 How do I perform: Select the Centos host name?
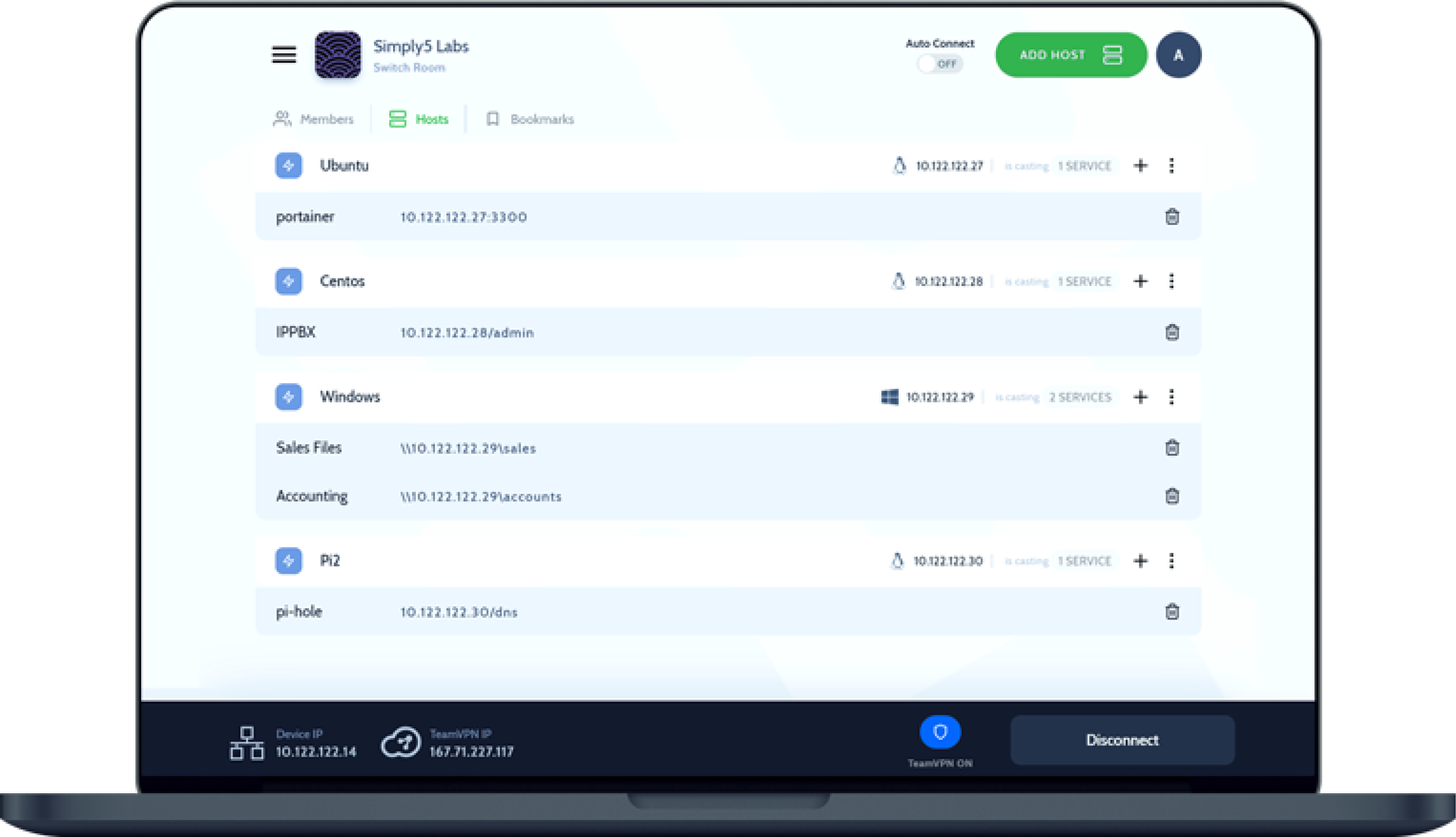tap(342, 281)
